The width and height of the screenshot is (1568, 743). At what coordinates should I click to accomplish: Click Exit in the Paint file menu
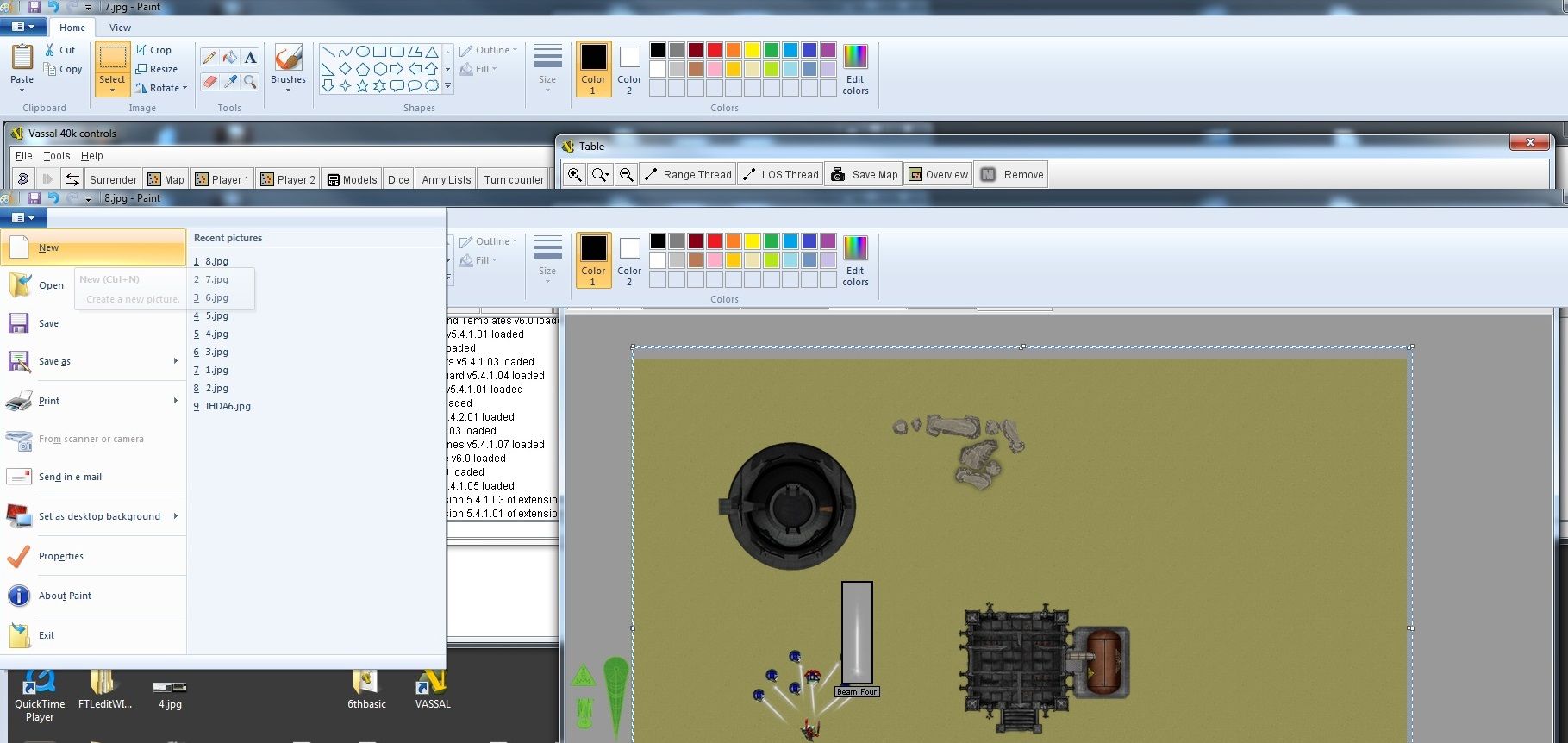tap(93, 635)
